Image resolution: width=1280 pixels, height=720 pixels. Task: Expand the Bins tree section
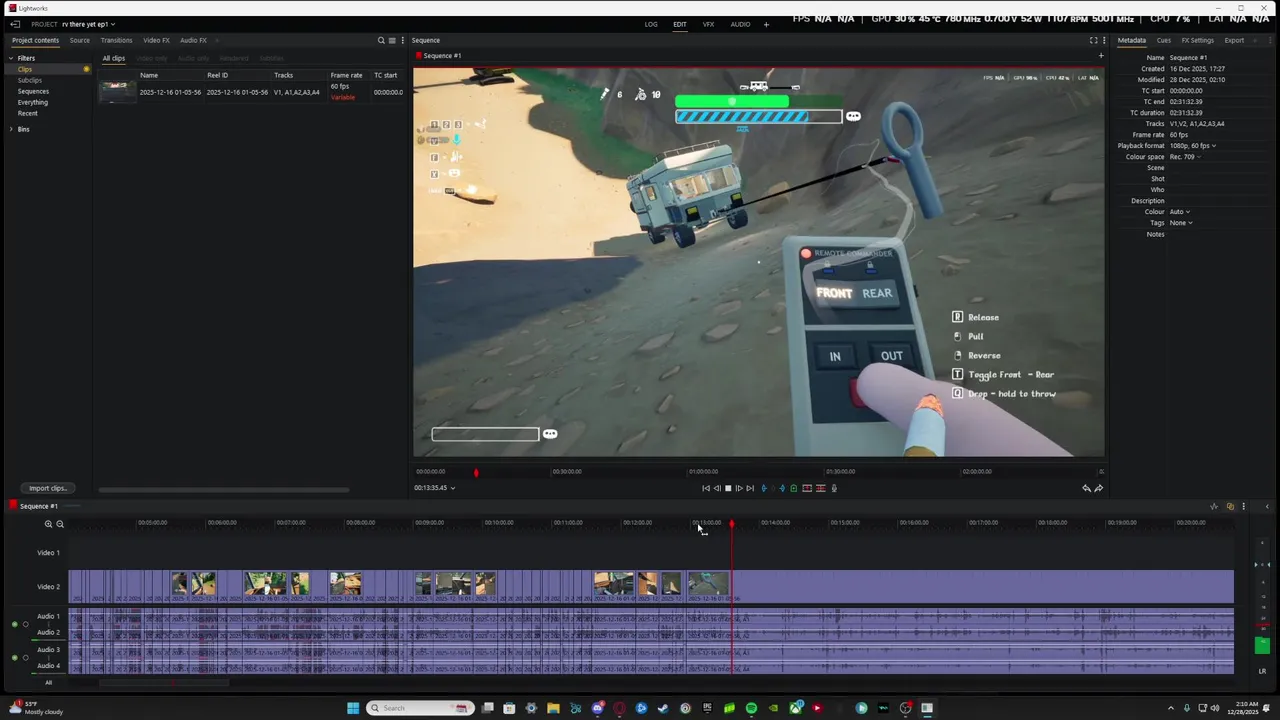(x=12, y=129)
